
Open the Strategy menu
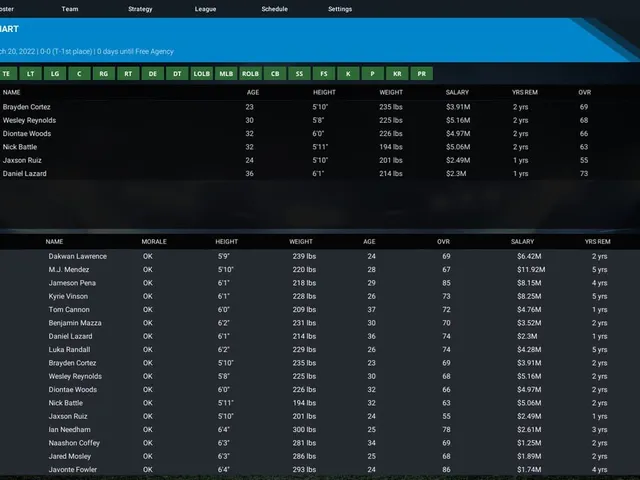(140, 9)
